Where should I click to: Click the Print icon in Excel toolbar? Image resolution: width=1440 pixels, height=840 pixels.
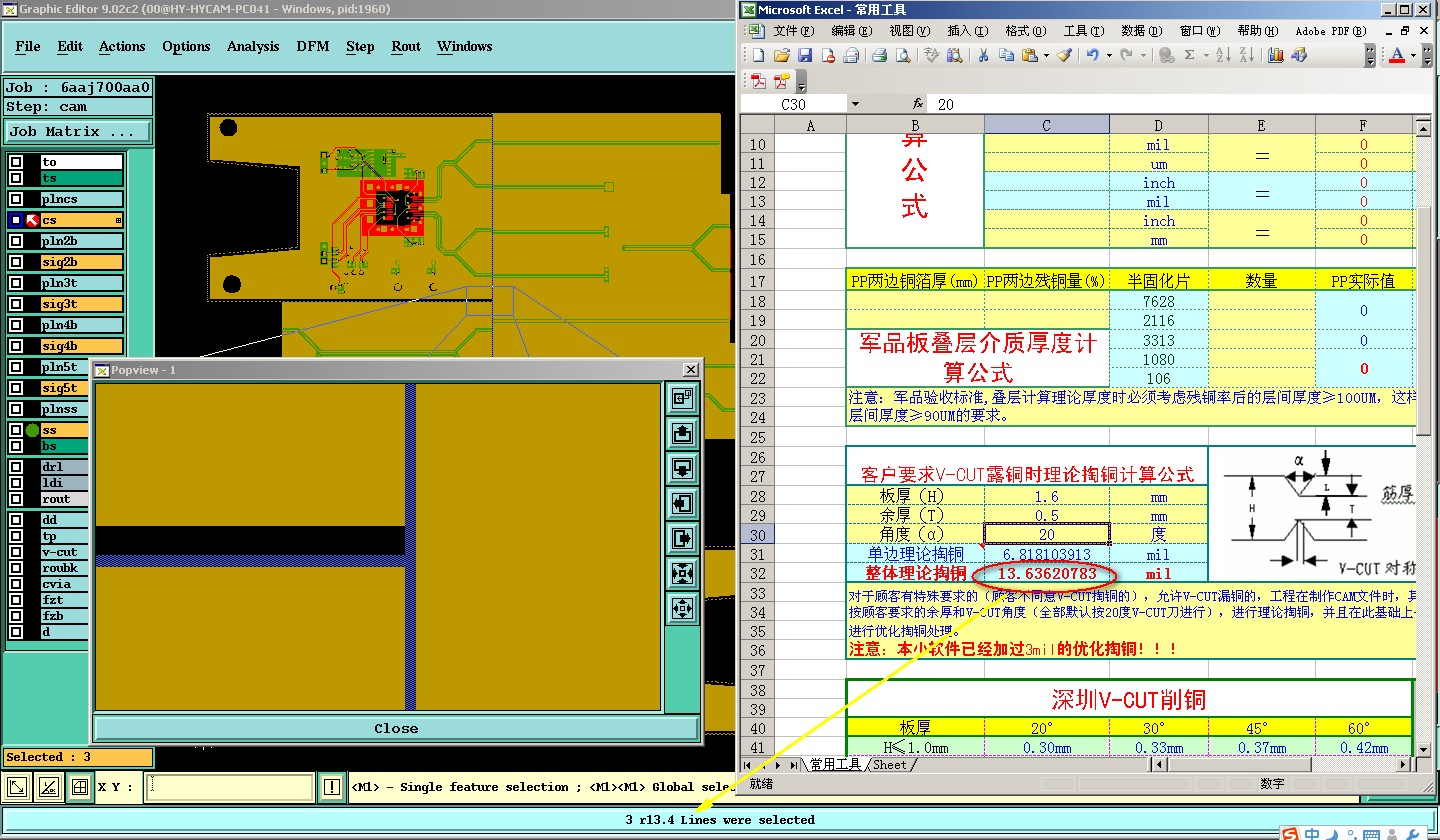(879, 56)
